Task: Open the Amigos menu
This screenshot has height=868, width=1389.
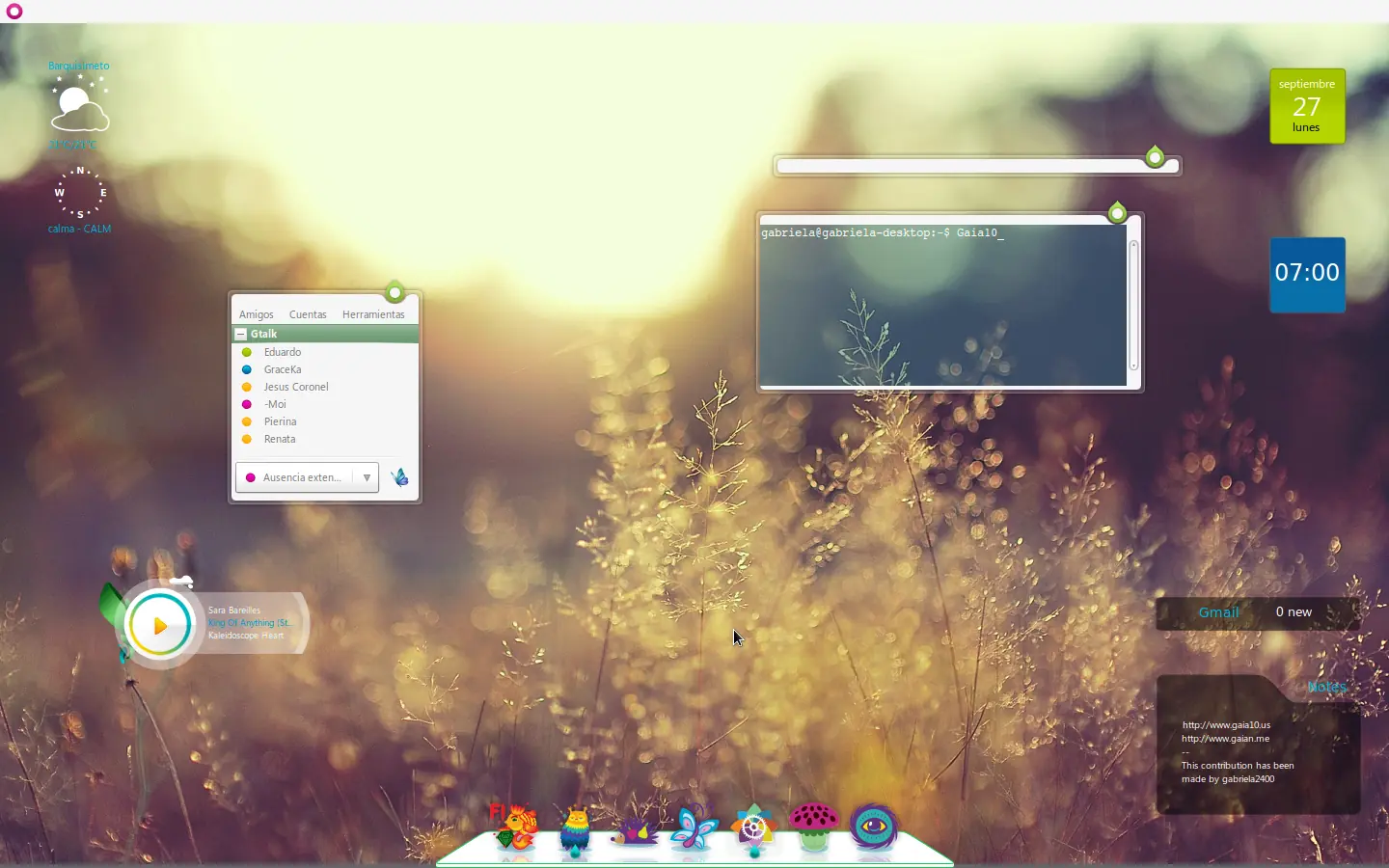Action: [x=257, y=314]
